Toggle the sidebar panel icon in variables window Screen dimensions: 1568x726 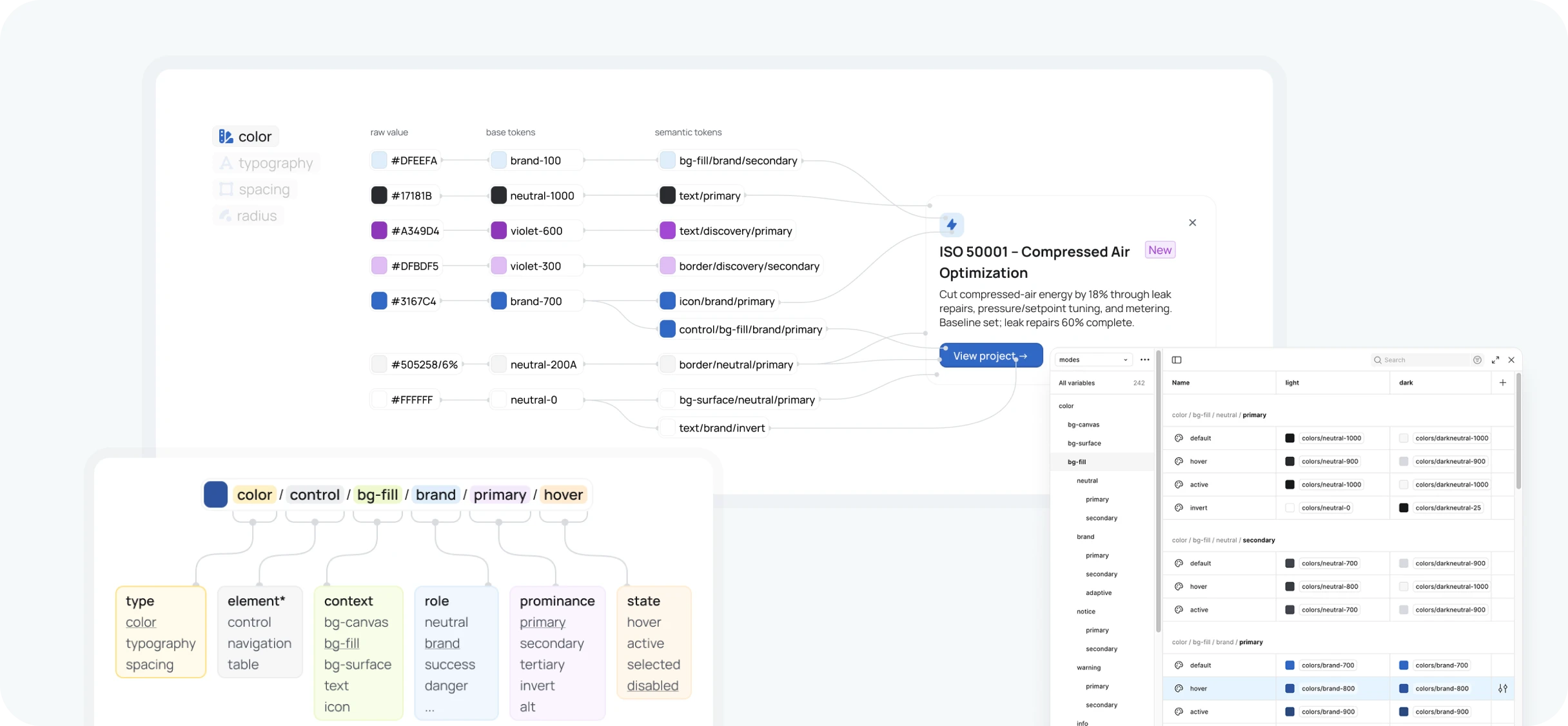1177,360
